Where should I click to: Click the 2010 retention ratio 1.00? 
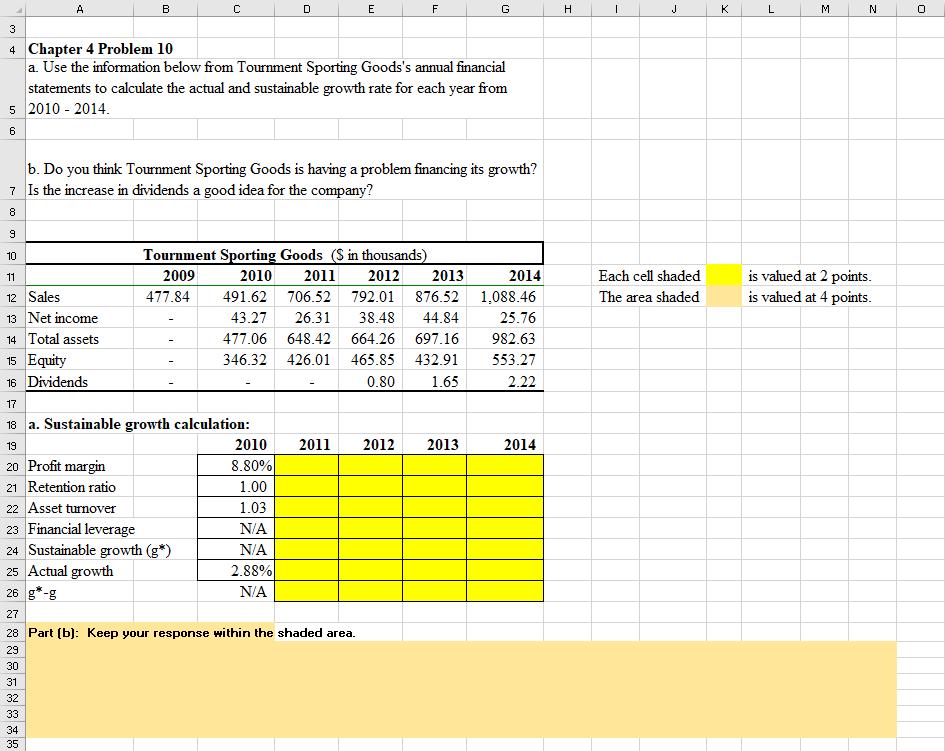pos(253,487)
